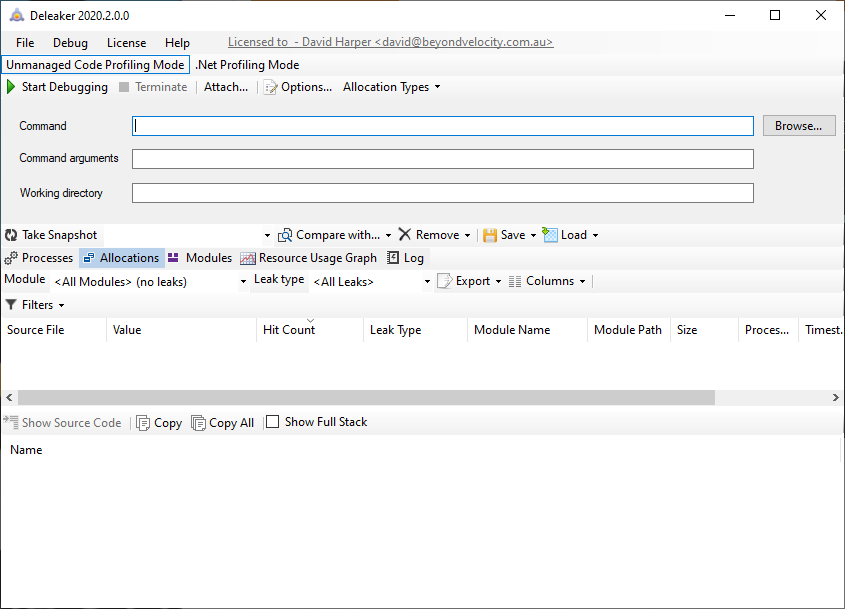Click the green Start Debugging play icon
The image size is (845, 609).
(11, 87)
